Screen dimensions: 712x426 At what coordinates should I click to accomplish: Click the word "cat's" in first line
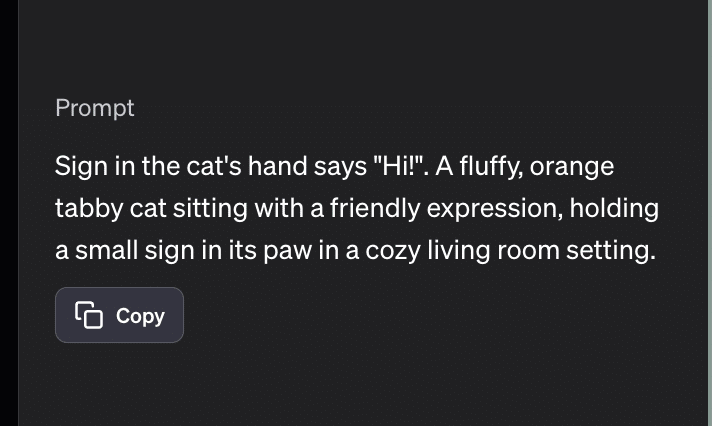216,165
